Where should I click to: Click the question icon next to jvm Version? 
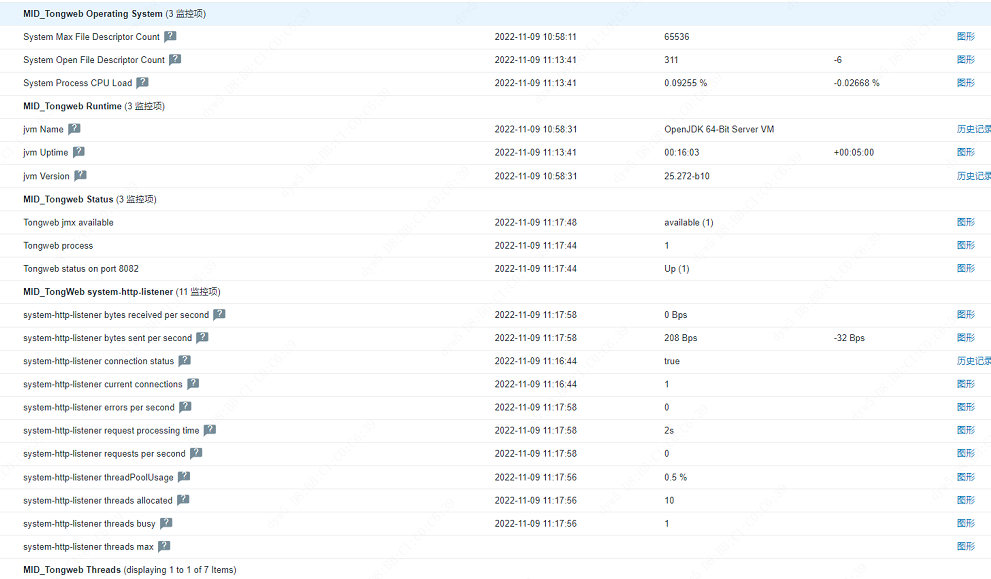pyautogui.click(x=80, y=175)
